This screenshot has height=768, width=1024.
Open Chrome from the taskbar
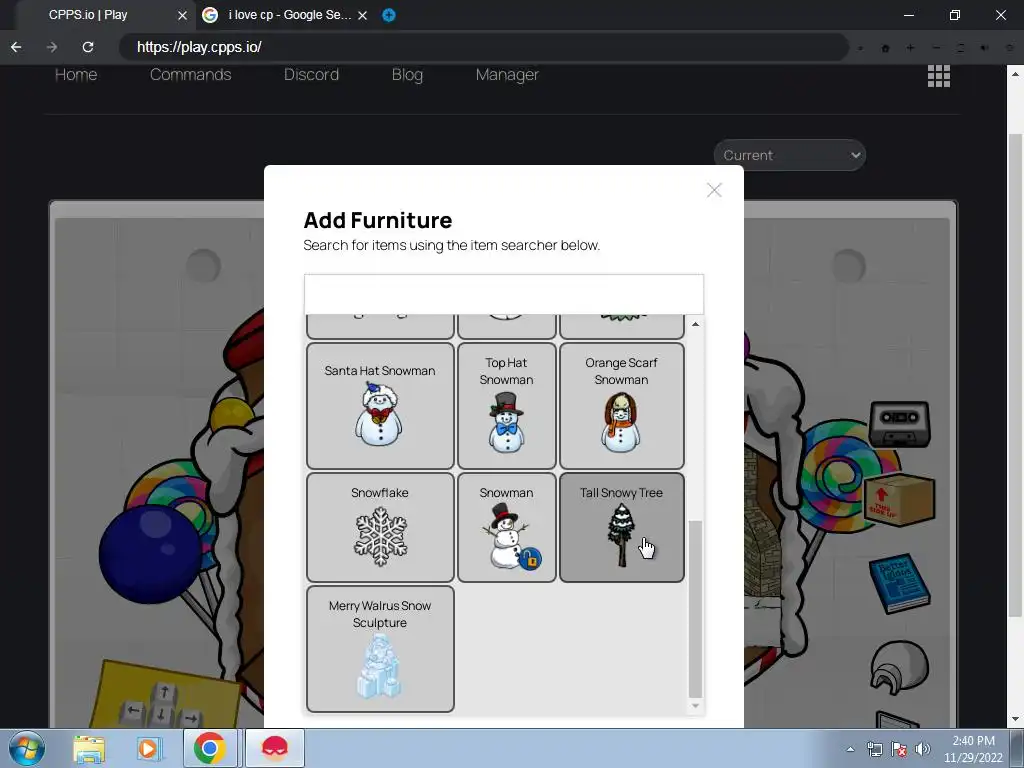pos(210,748)
